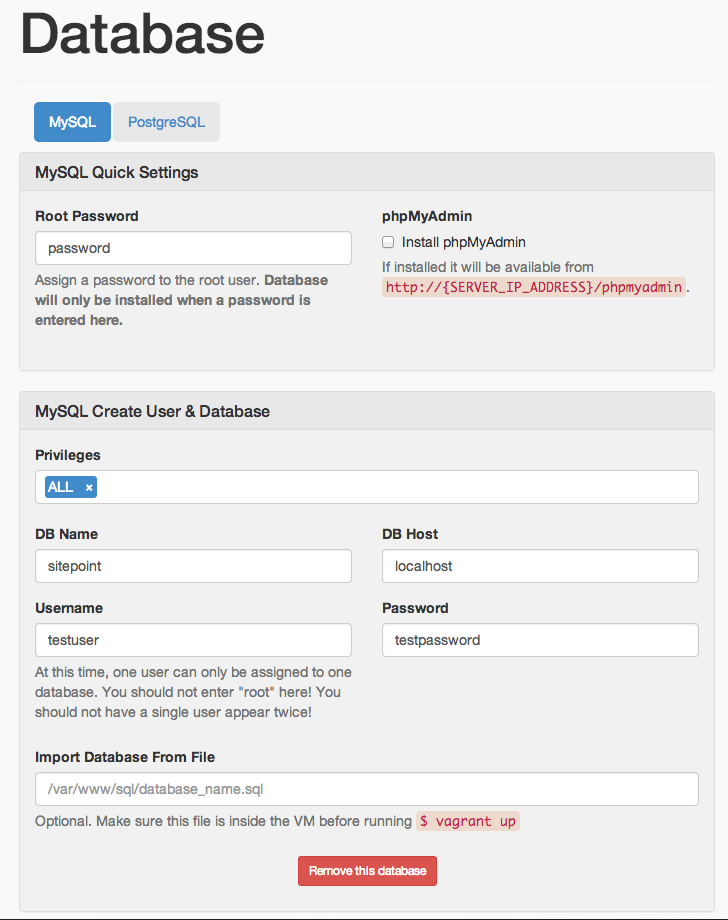Focus the DB Name input

(193, 566)
